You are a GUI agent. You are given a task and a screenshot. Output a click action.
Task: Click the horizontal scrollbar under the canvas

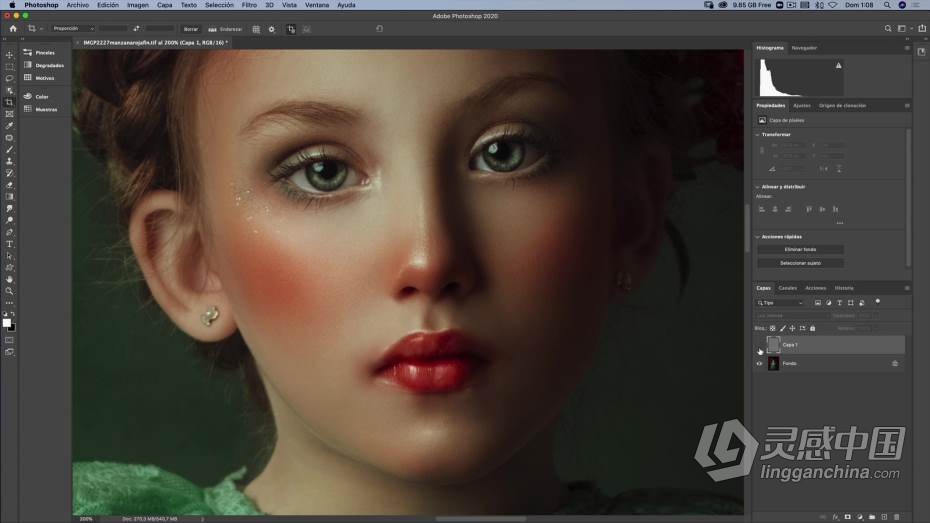pos(480,519)
